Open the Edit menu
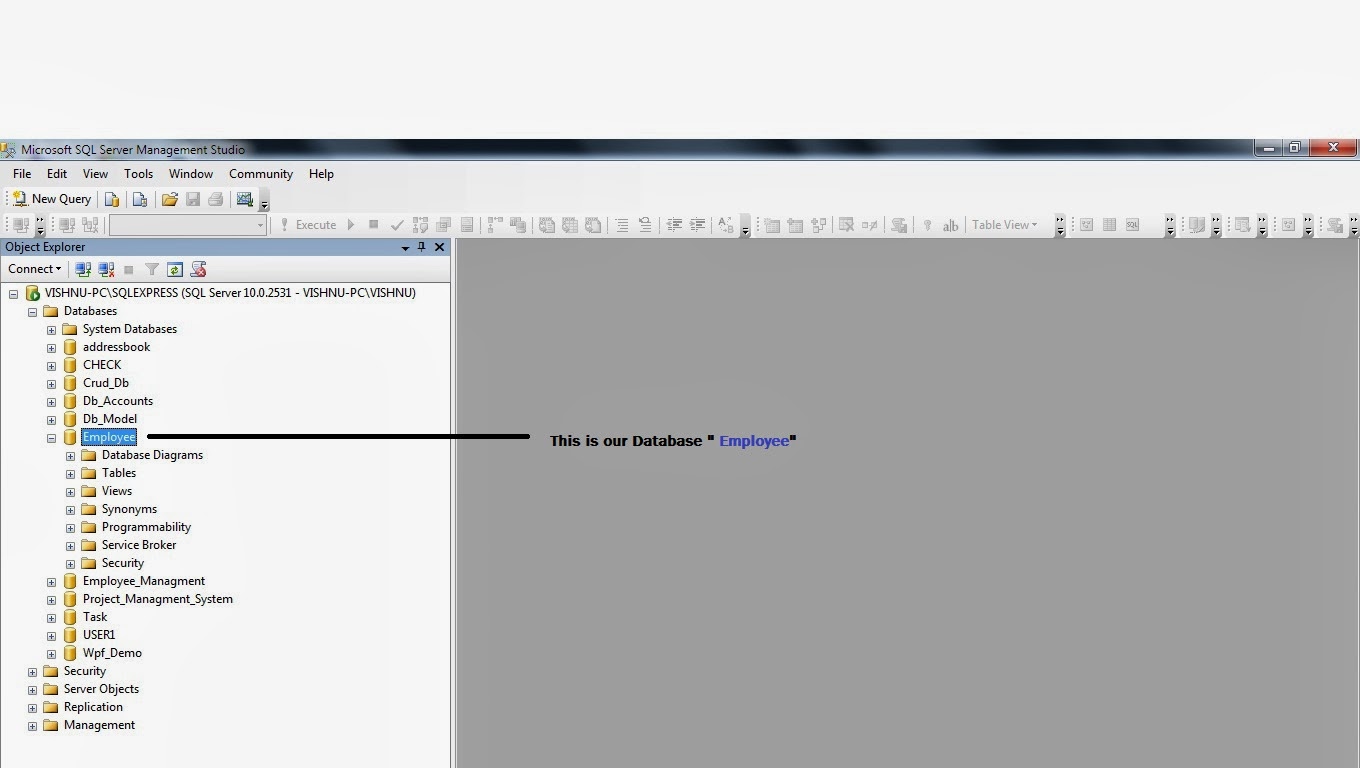Screen dimensions: 1360x768 [57, 174]
